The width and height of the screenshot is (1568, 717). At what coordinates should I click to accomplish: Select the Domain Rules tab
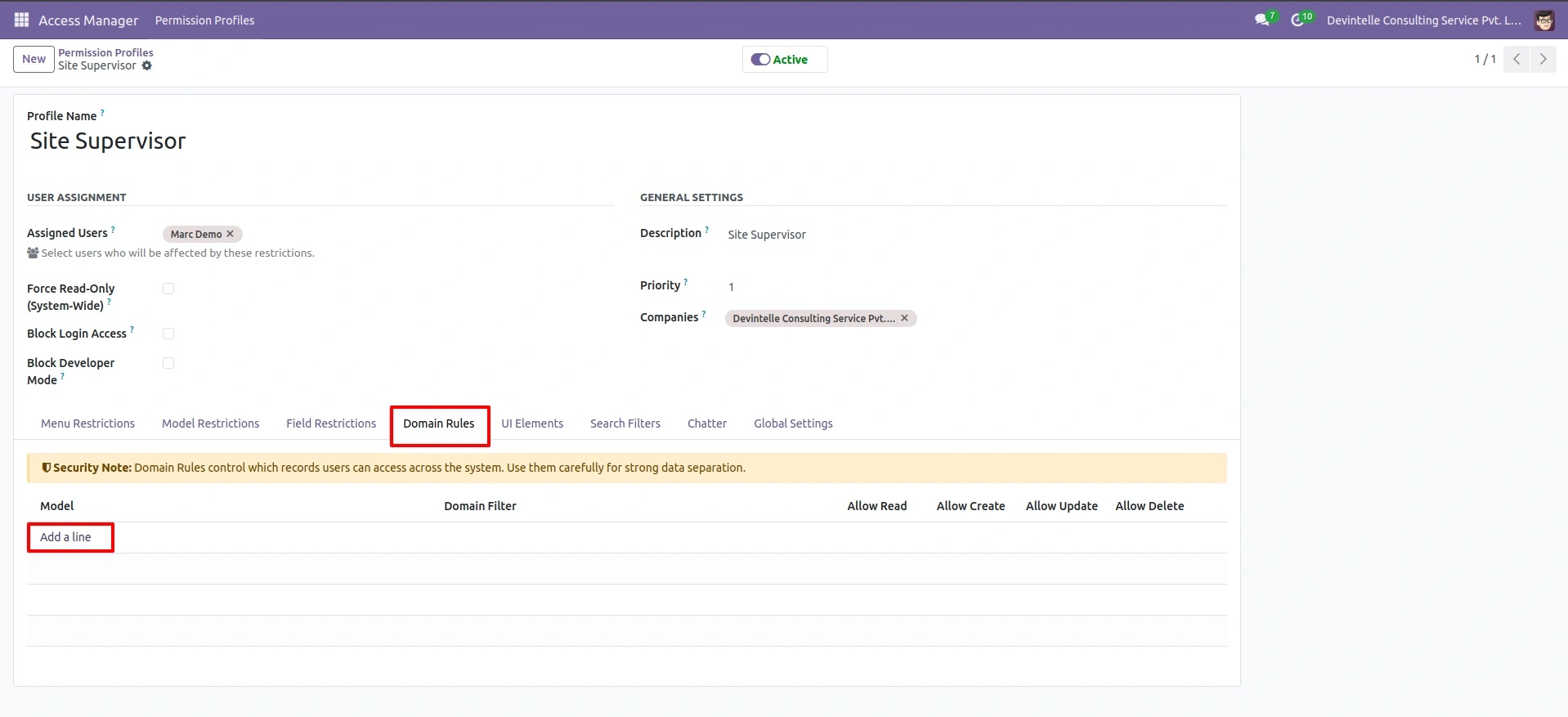click(439, 423)
